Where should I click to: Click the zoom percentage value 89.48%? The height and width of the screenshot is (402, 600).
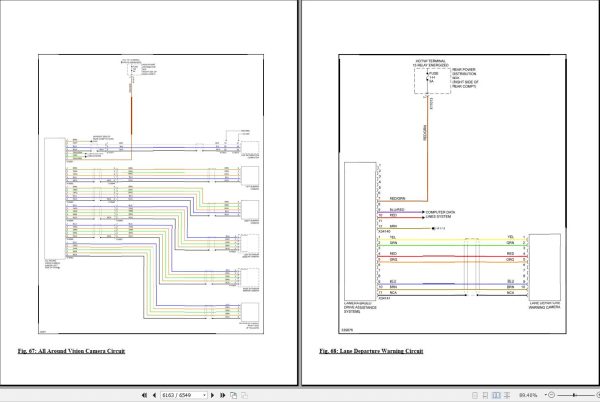tap(528, 395)
